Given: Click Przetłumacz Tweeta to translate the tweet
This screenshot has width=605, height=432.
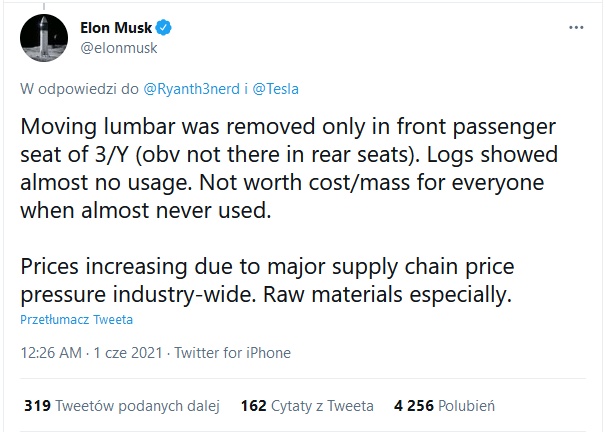Looking at the screenshot, I should (76, 319).
